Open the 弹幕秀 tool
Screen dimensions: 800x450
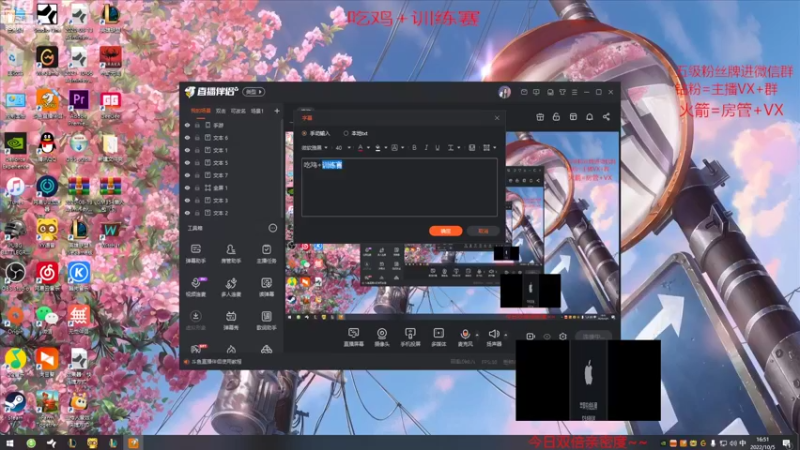coord(231,320)
